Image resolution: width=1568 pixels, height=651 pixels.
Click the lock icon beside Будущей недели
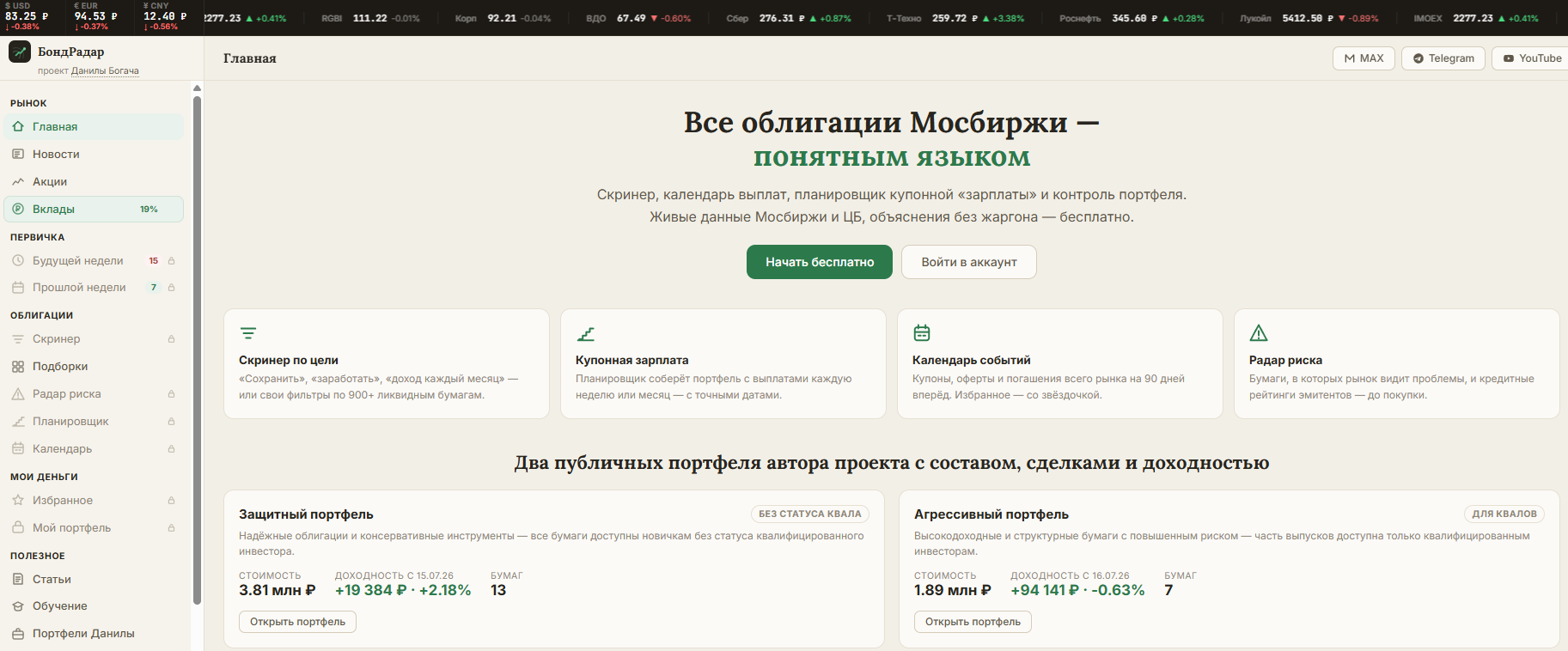pyautogui.click(x=171, y=261)
